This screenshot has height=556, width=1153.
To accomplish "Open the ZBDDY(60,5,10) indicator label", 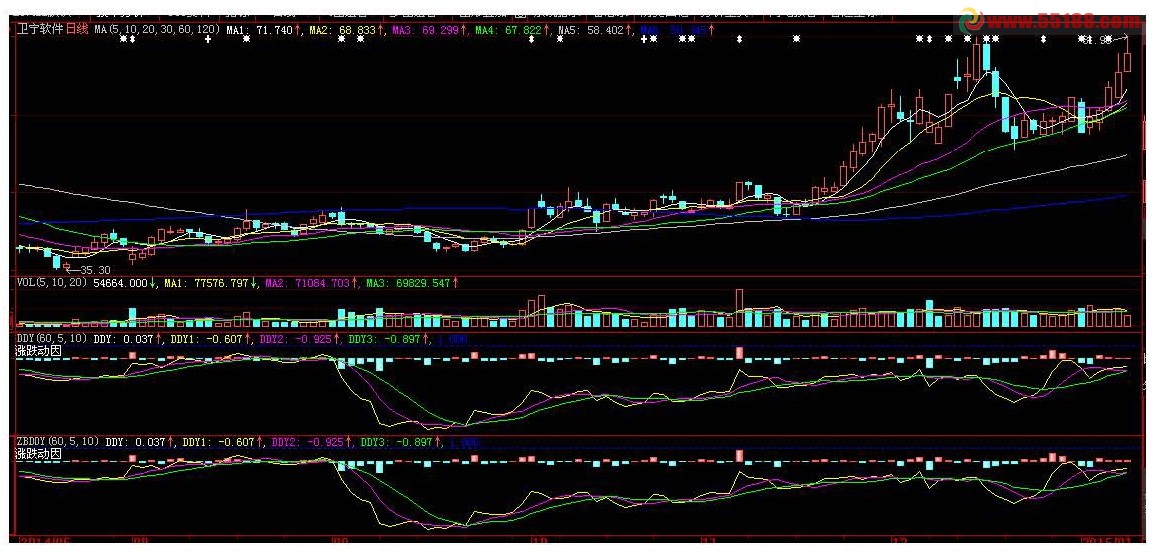I will 57,442.
